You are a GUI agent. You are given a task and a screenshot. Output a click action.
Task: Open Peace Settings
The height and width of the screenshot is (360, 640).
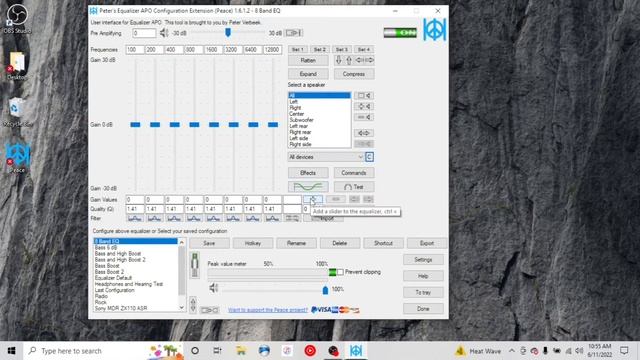point(423,260)
